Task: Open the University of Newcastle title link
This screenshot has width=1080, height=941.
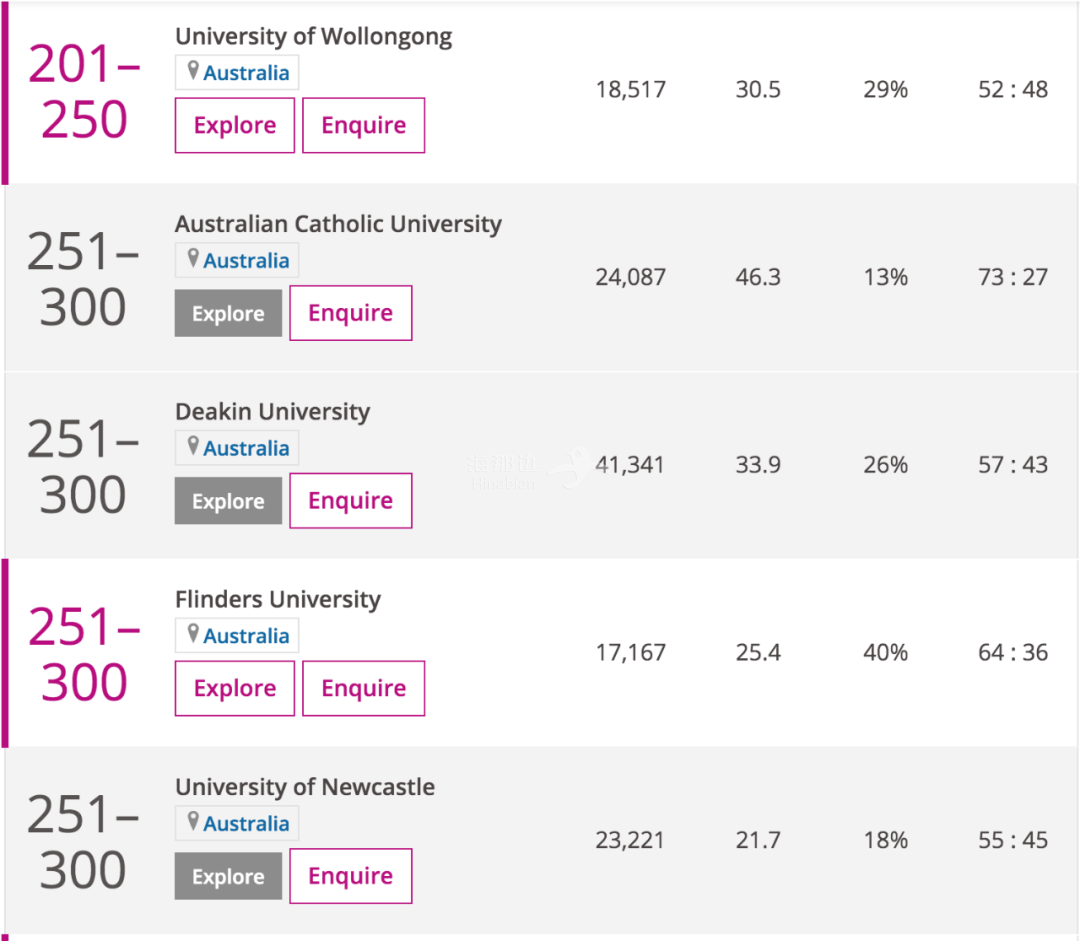Action: tap(305, 787)
